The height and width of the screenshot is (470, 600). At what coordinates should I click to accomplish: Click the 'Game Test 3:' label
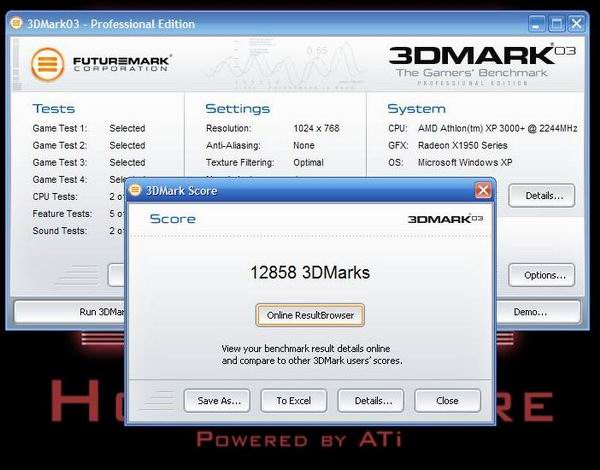tap(60, 162)
